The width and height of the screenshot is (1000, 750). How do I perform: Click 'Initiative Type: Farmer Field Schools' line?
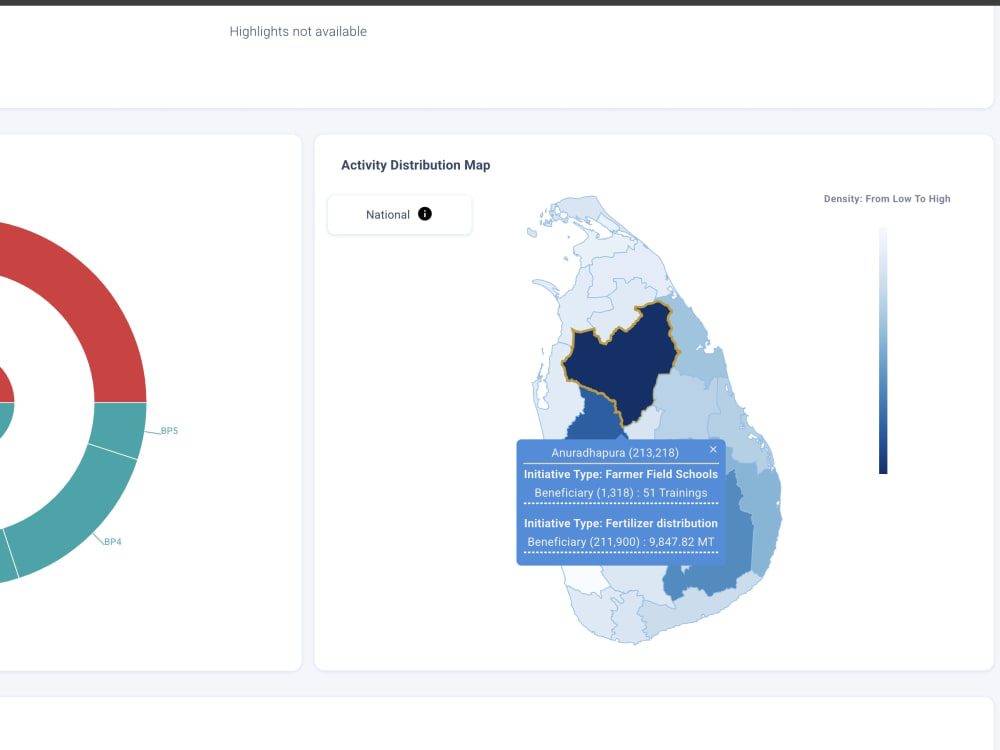click(621, 474)
